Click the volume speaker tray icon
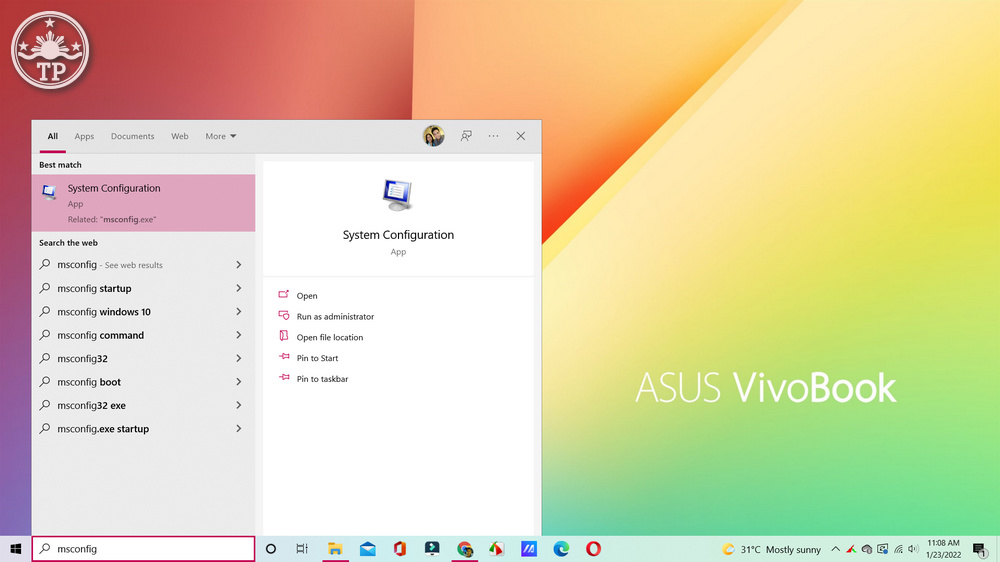Screen dimensions: 1000x562 (913, 549)
